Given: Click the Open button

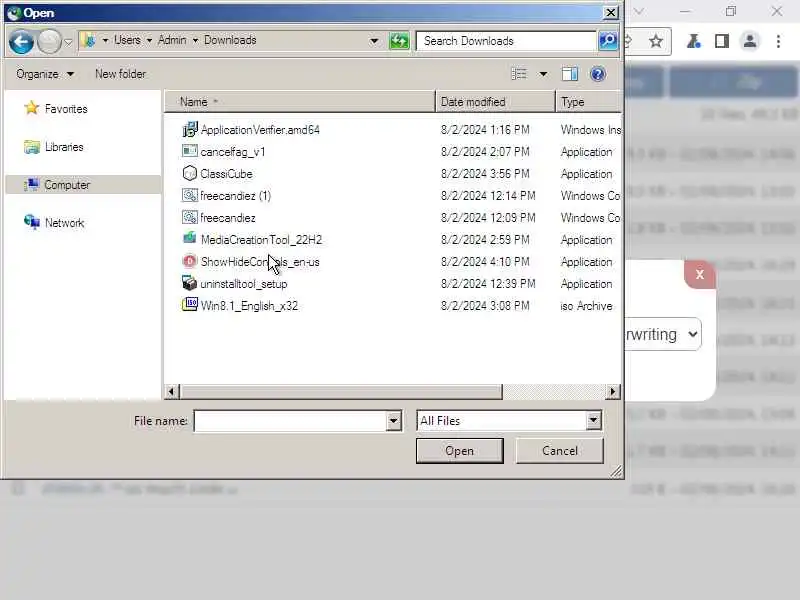Looking at the screenshot, I should coord(460,451).
